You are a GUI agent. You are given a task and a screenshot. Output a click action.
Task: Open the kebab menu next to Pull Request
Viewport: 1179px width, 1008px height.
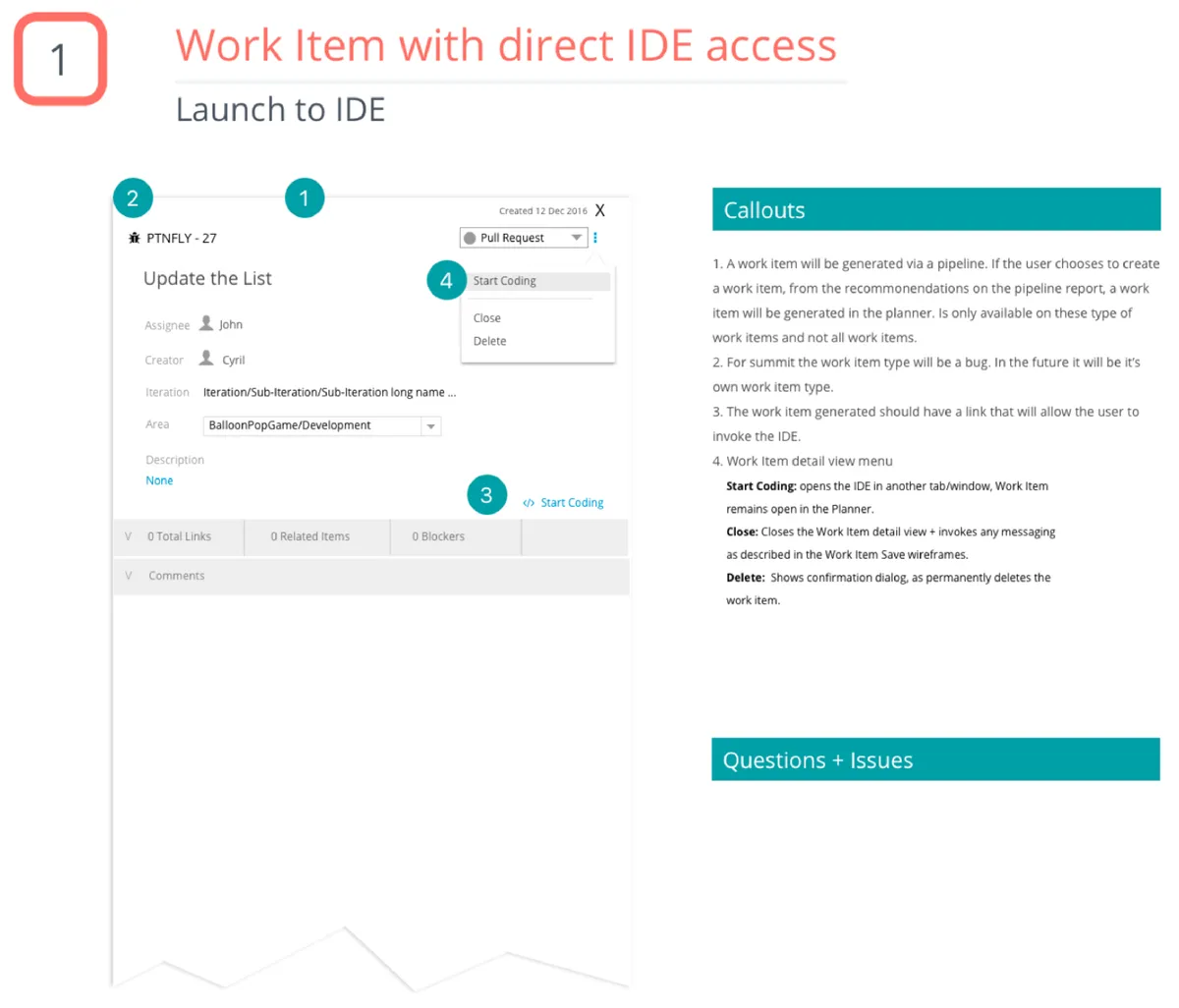[595, 237]
